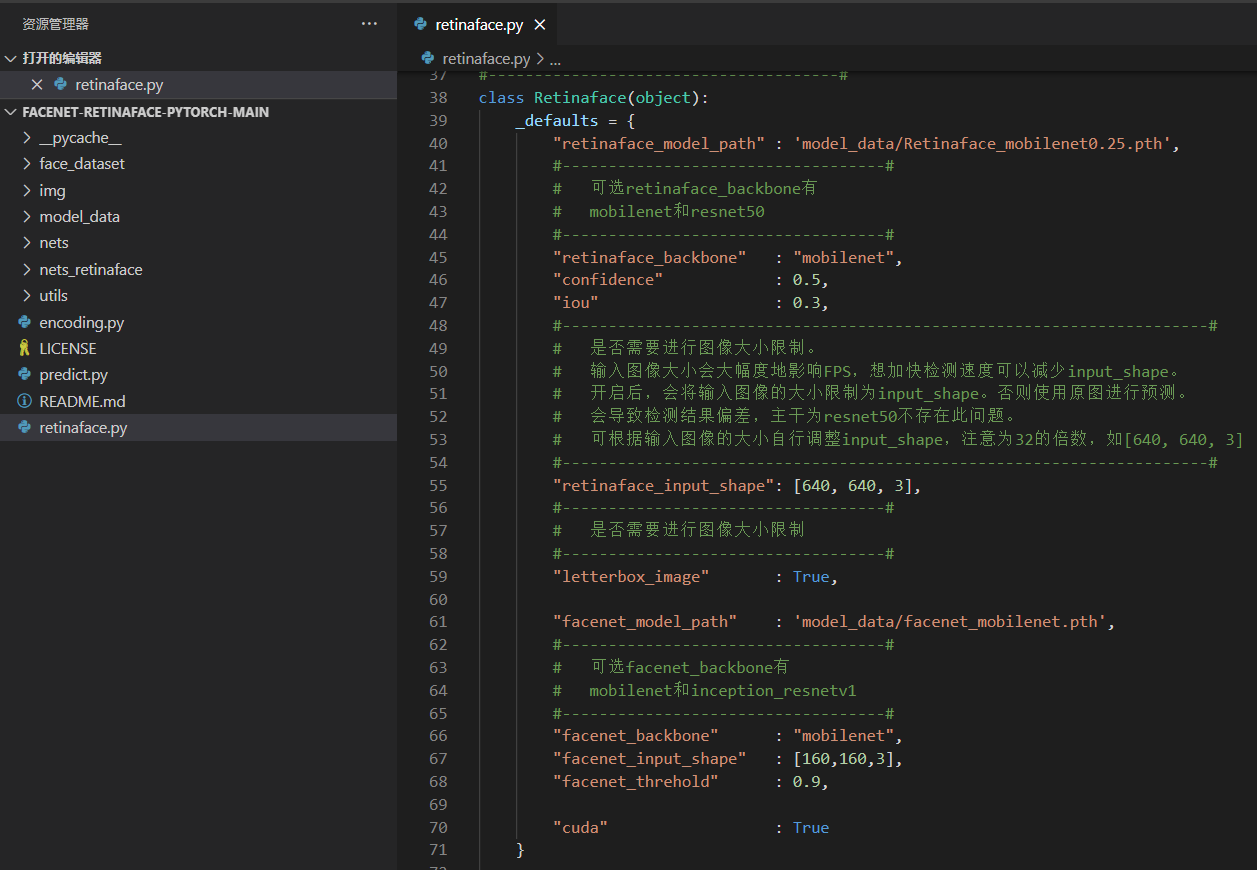
Task: Click the info icon beside README.md
Action: click(x=25, y=402)
